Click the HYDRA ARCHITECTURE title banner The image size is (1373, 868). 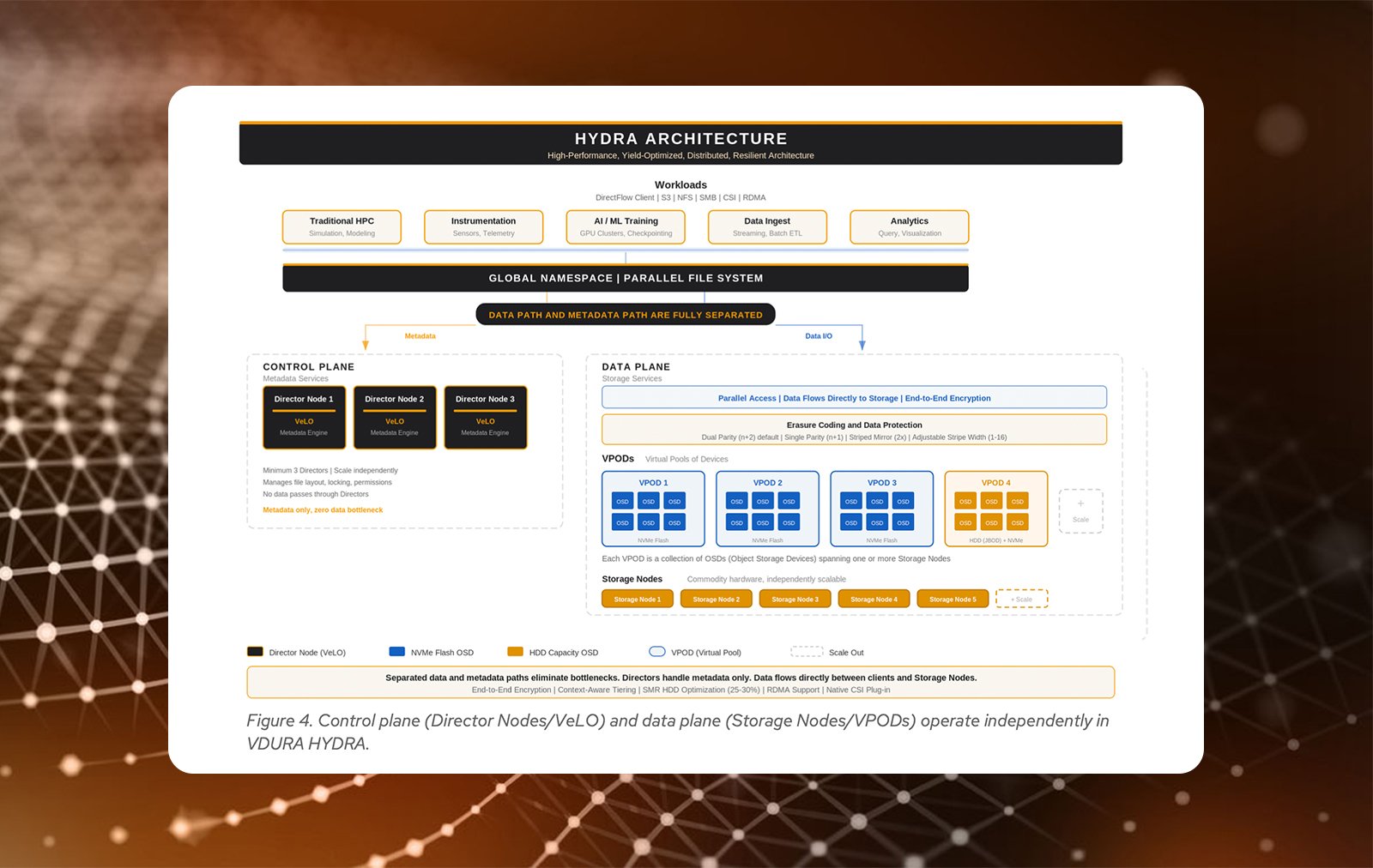point(680,143)
